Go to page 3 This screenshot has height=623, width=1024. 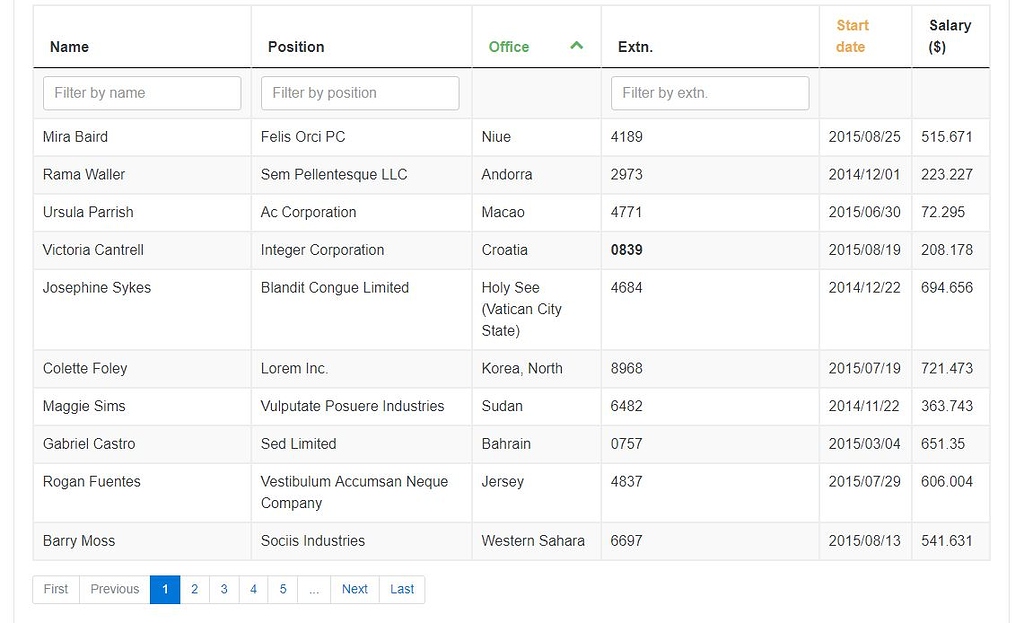tap(224, 589)
